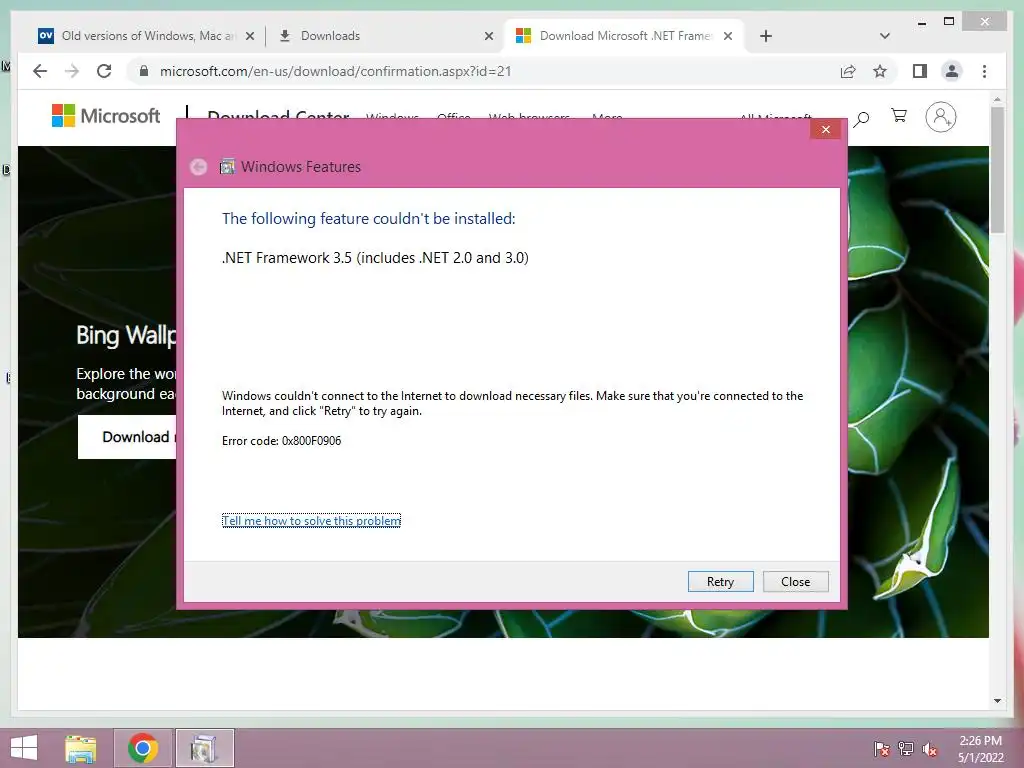Click the back arrow in Windows Features dialog
Screen dimensions: 1024x768
199,167
